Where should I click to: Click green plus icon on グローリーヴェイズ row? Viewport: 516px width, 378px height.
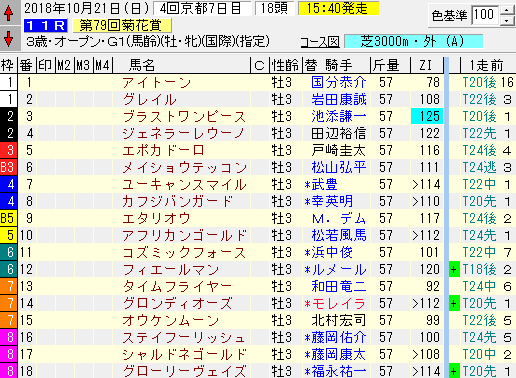(454, 371)
